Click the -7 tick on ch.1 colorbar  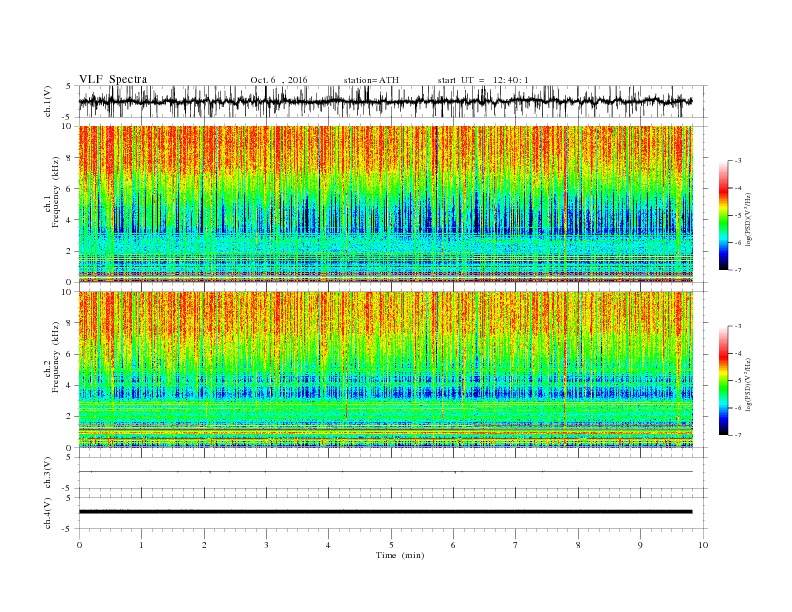point(738,270)
